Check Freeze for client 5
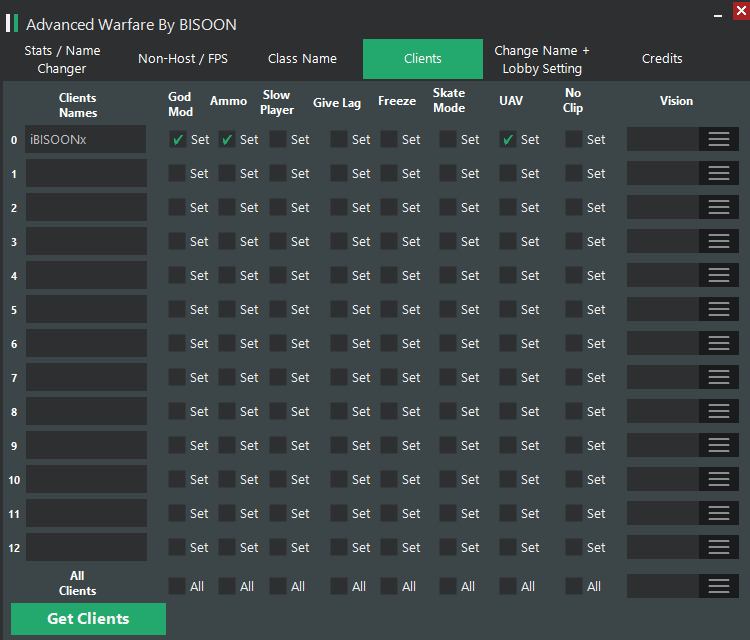This screenshot has width=750, height=640. click(389, 309)
